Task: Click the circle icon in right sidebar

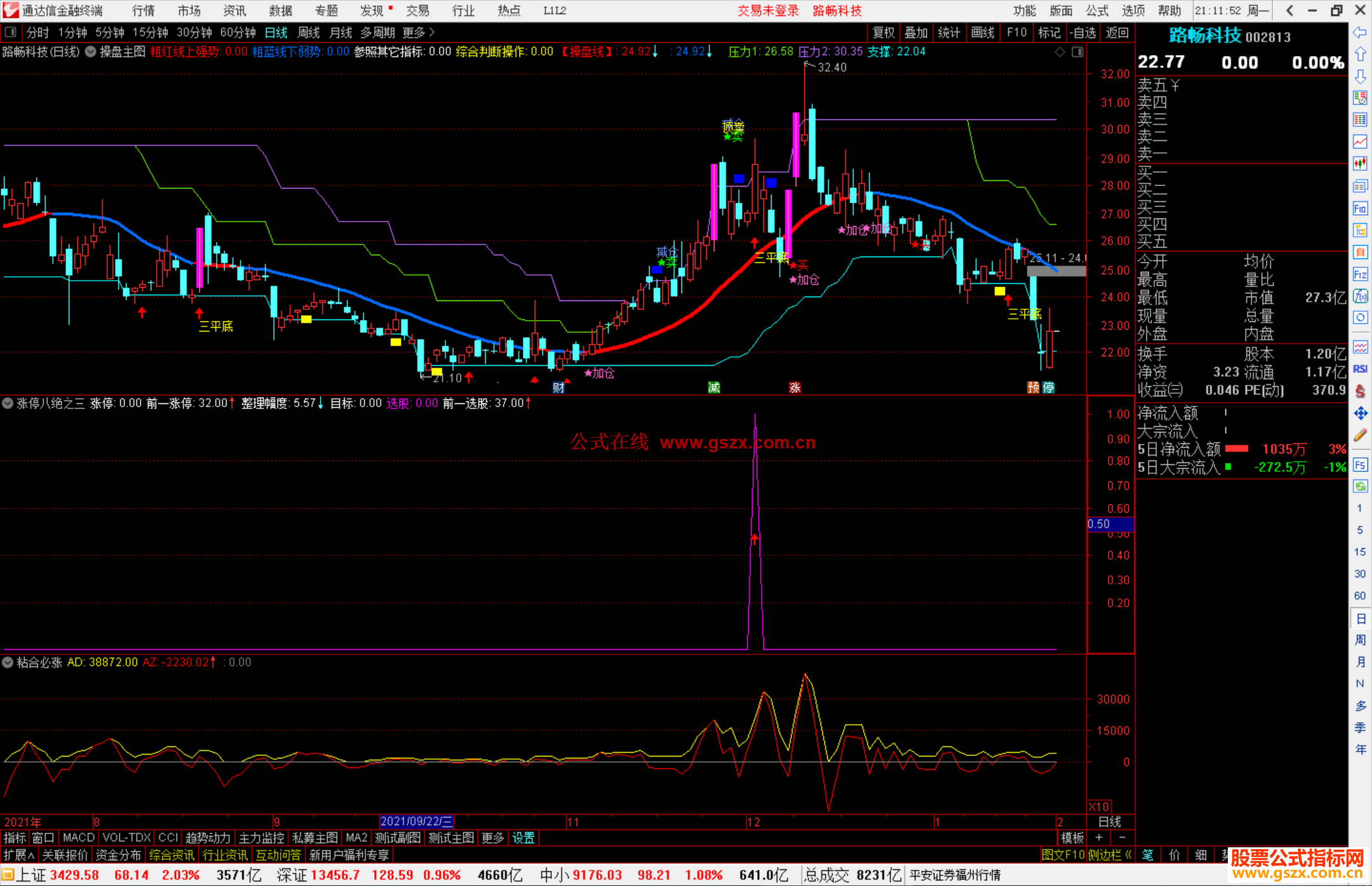Action: coord(1360,318)
